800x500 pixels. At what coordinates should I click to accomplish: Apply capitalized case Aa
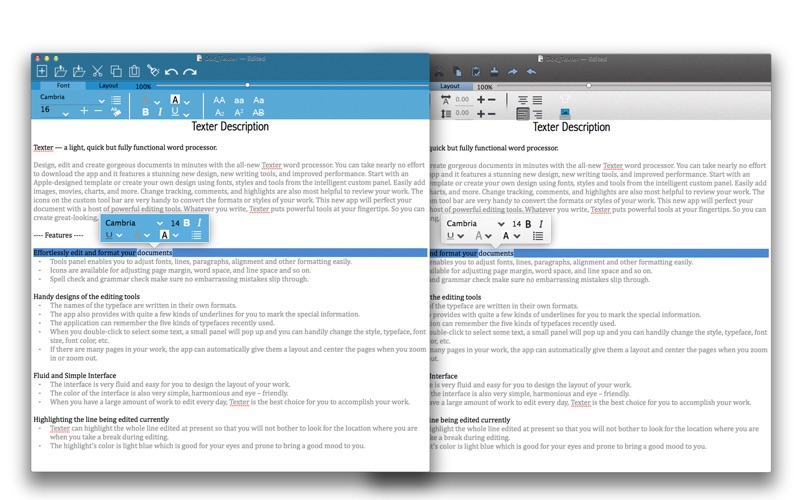(x=259, y=100)
